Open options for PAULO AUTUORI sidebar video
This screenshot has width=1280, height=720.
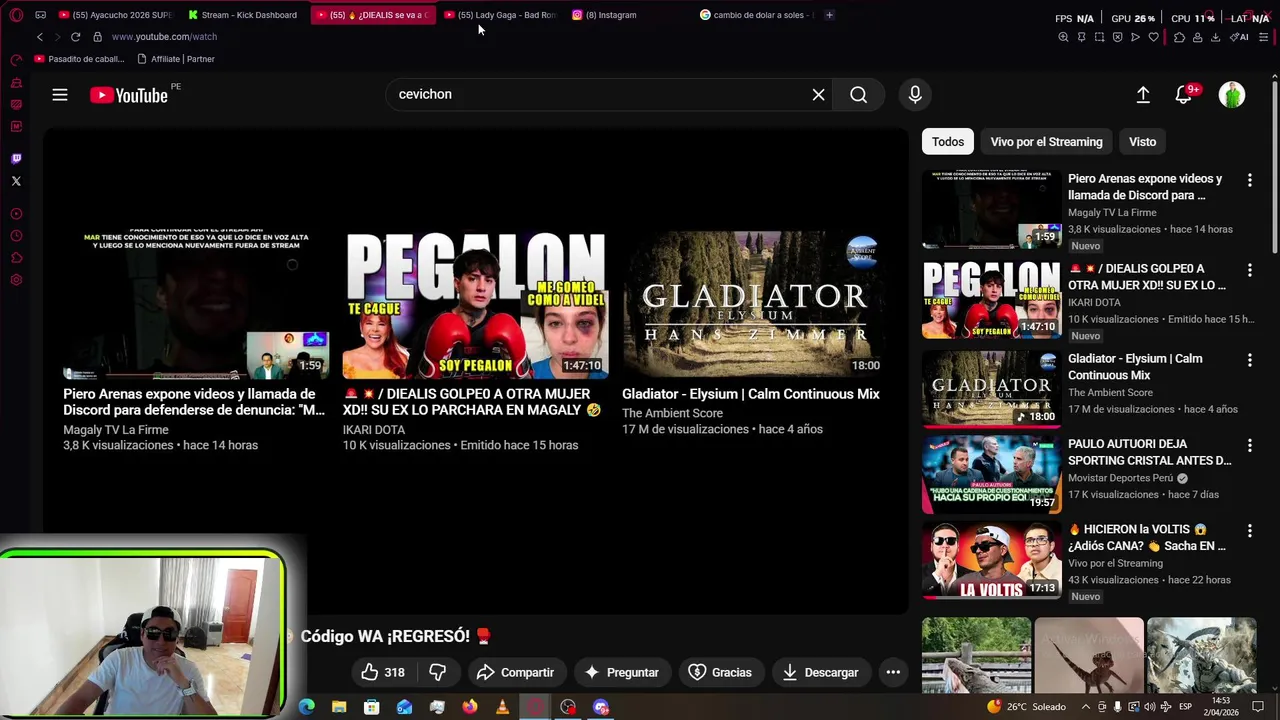(1249, 445)
